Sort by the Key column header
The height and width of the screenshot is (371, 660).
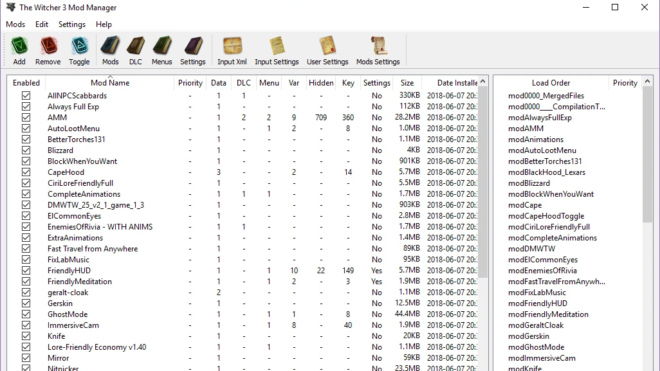(x=348, y=83)
